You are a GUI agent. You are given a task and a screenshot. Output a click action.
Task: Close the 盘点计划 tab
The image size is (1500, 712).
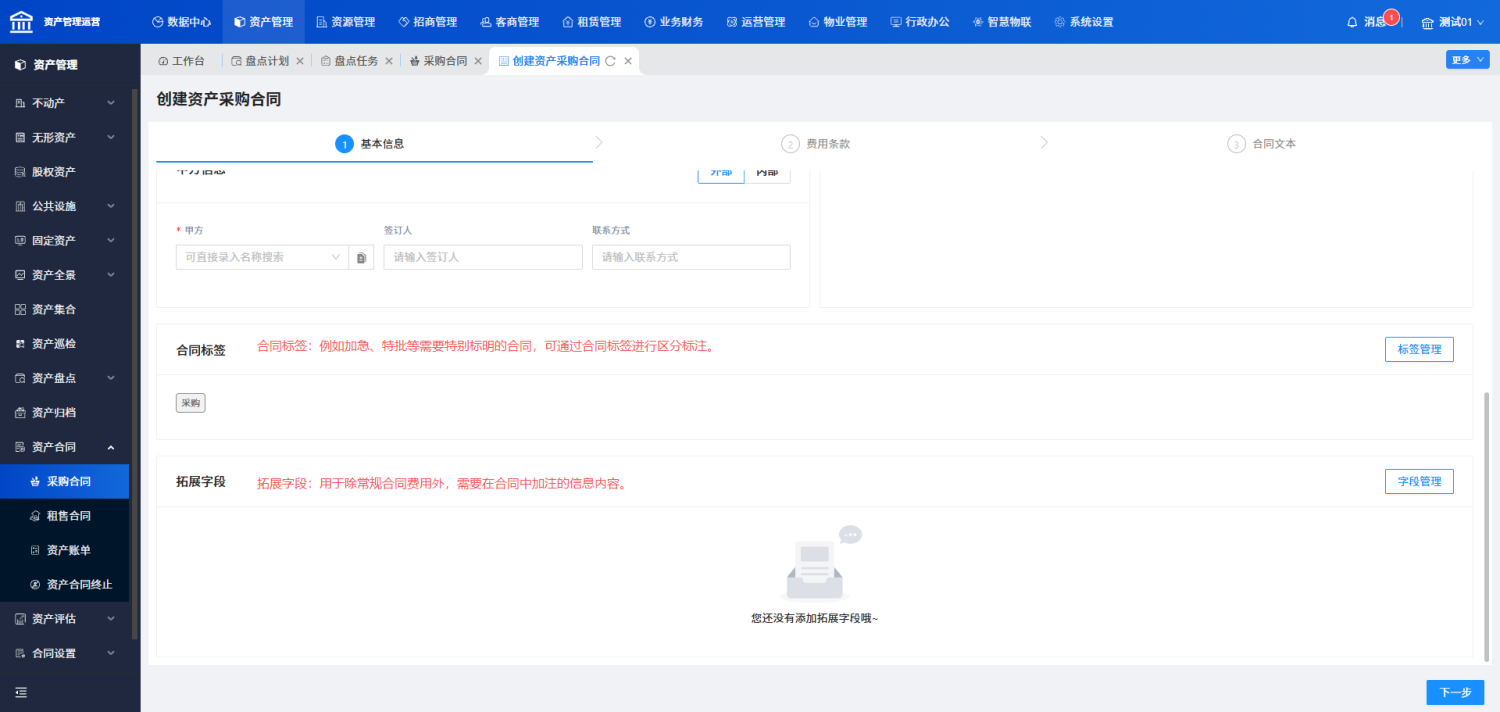click(x=300, y=61)
